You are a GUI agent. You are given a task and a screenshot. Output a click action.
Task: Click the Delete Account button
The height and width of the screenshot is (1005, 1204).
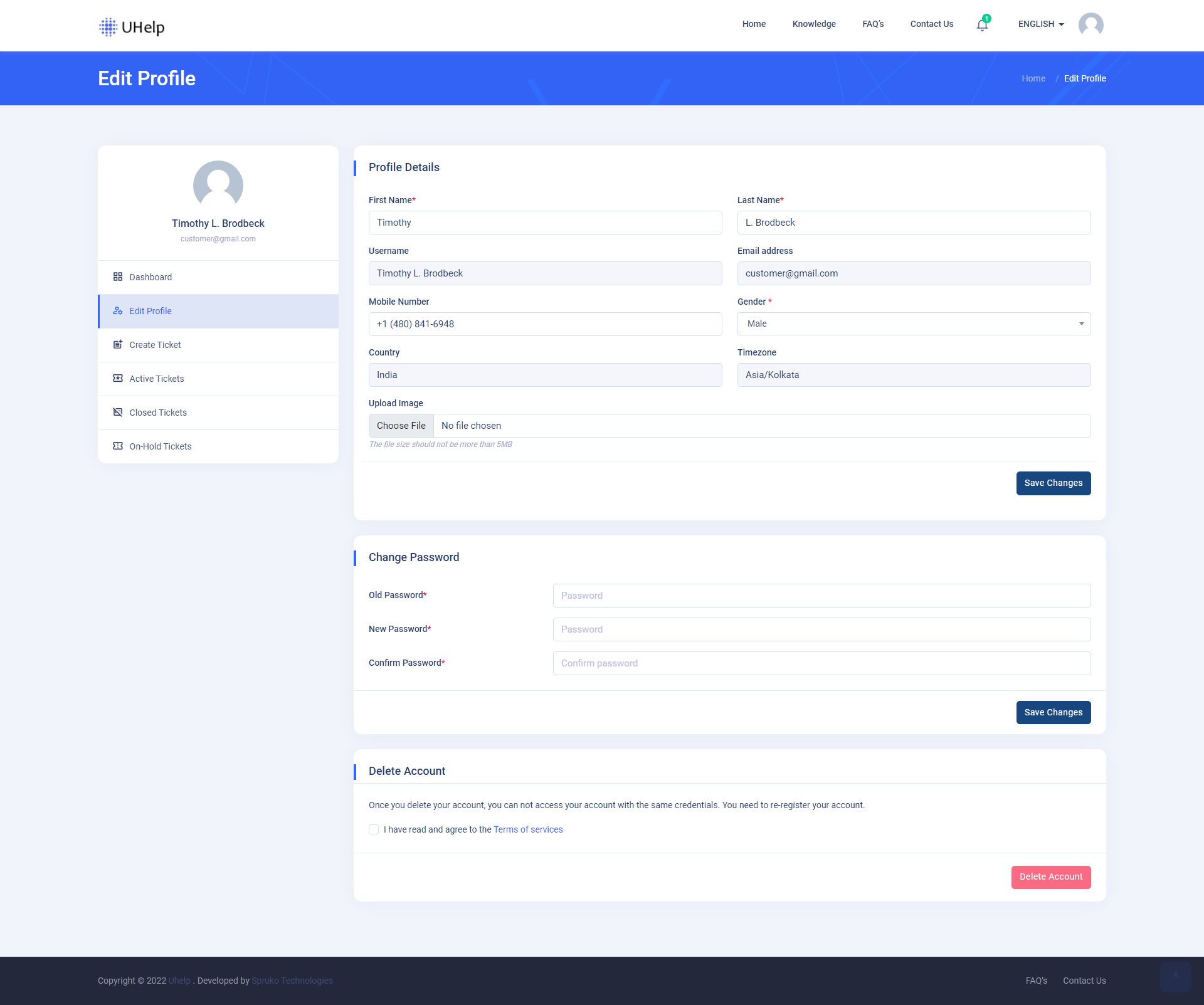tap(1050, 877)
